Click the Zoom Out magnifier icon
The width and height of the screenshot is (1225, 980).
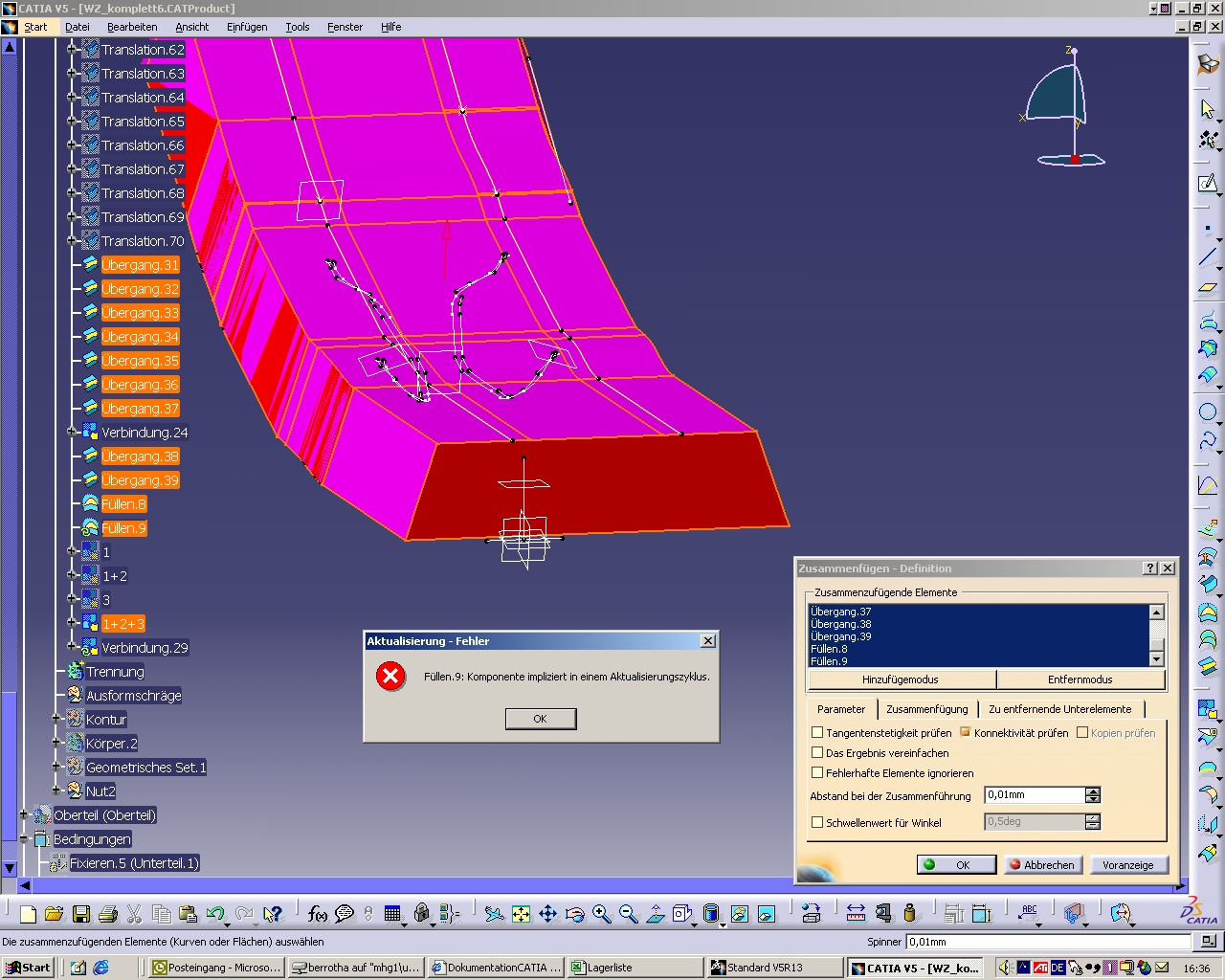point(628,914)
